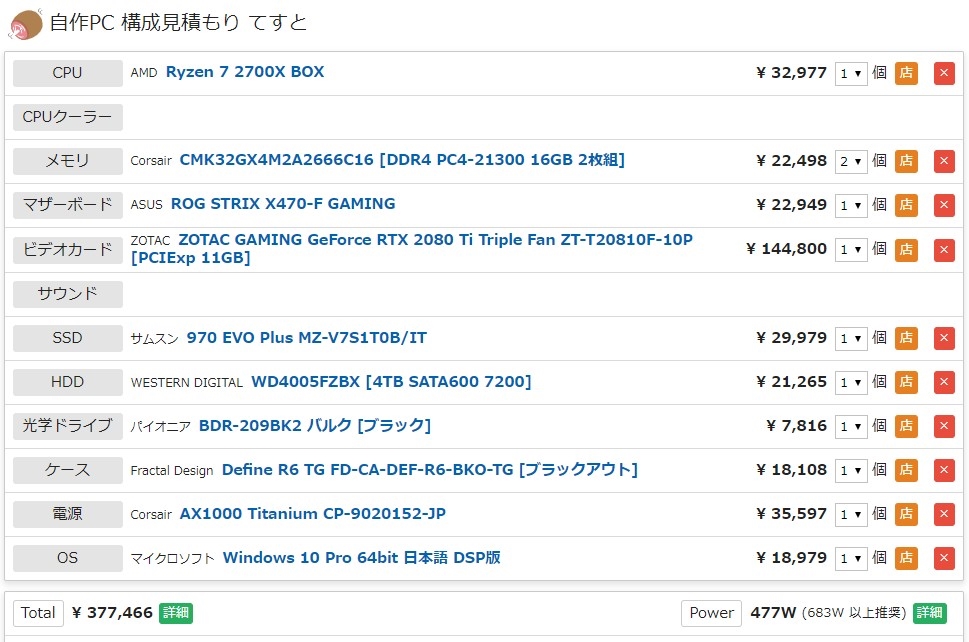969x642 pixels.
Task: Click the avatar icon beside the page title
Action: click(25, 23)
